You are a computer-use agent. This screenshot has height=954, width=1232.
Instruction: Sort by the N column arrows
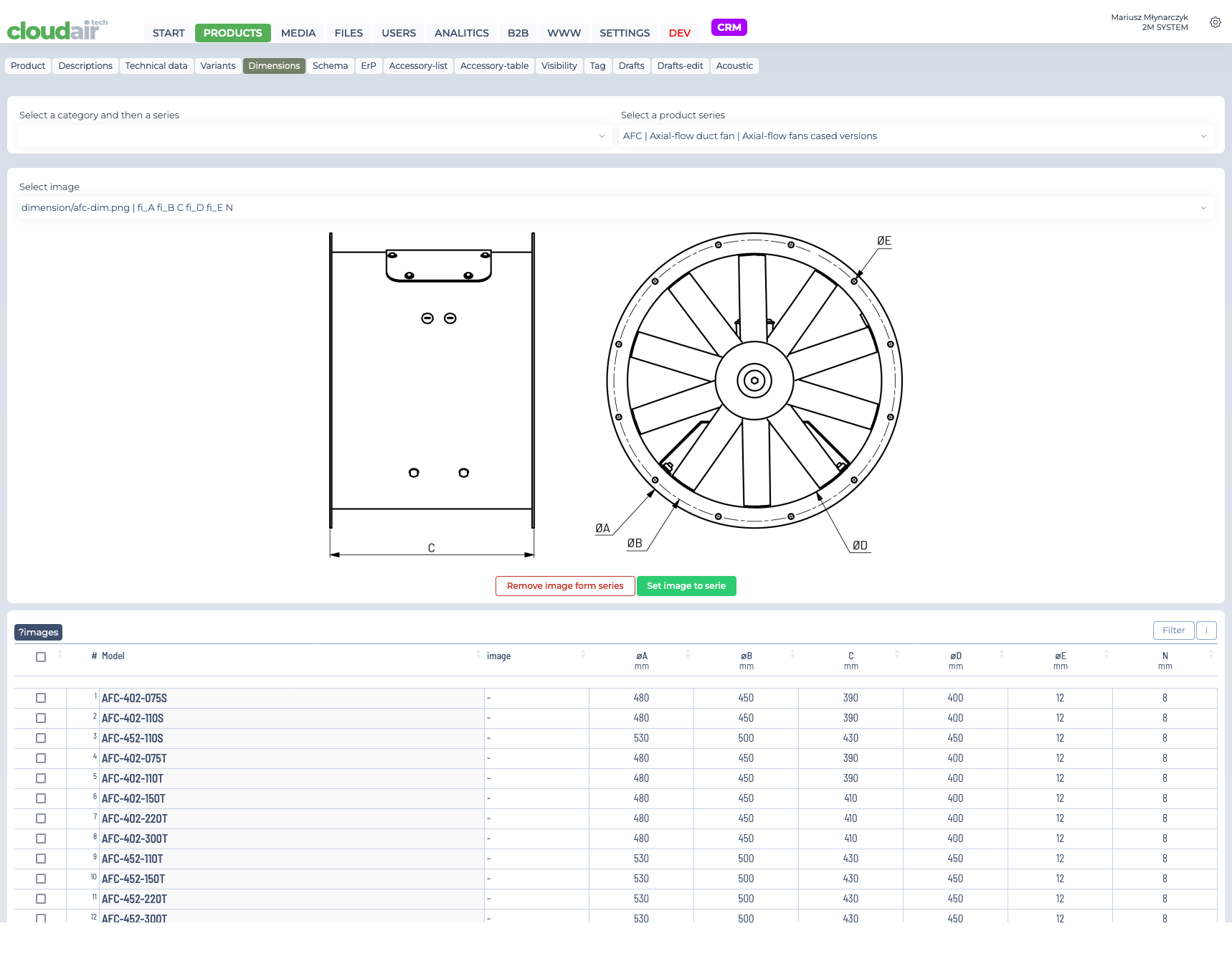1211,654
